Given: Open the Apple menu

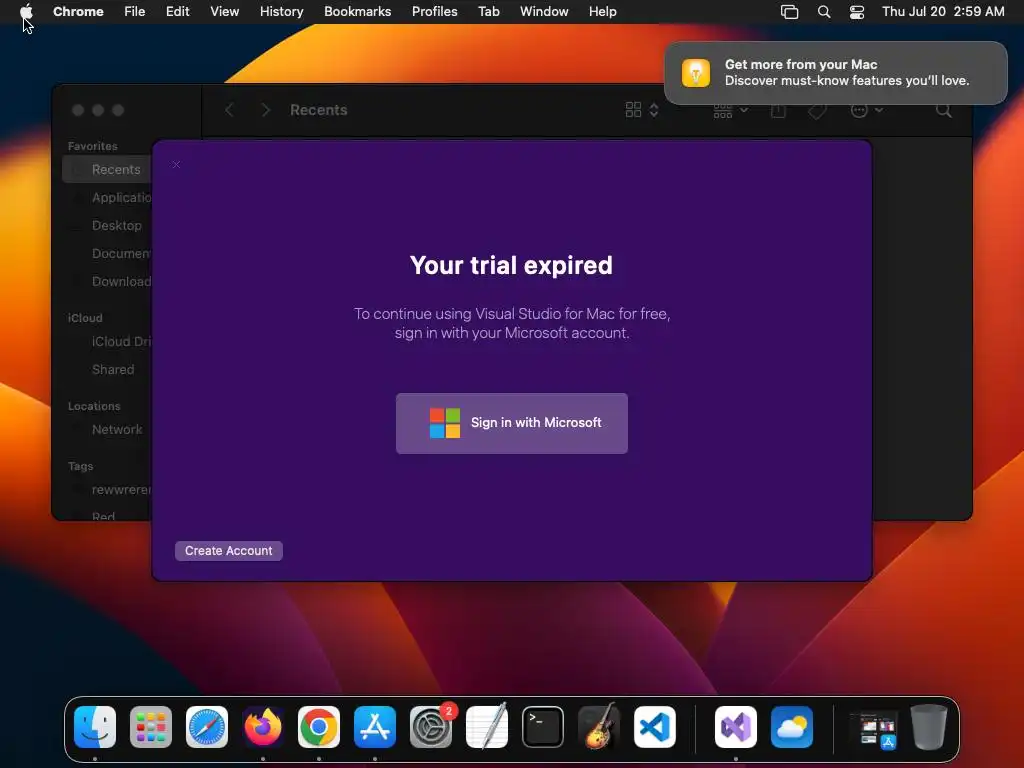Looking at the screenshot, I should tap(26, 12).
